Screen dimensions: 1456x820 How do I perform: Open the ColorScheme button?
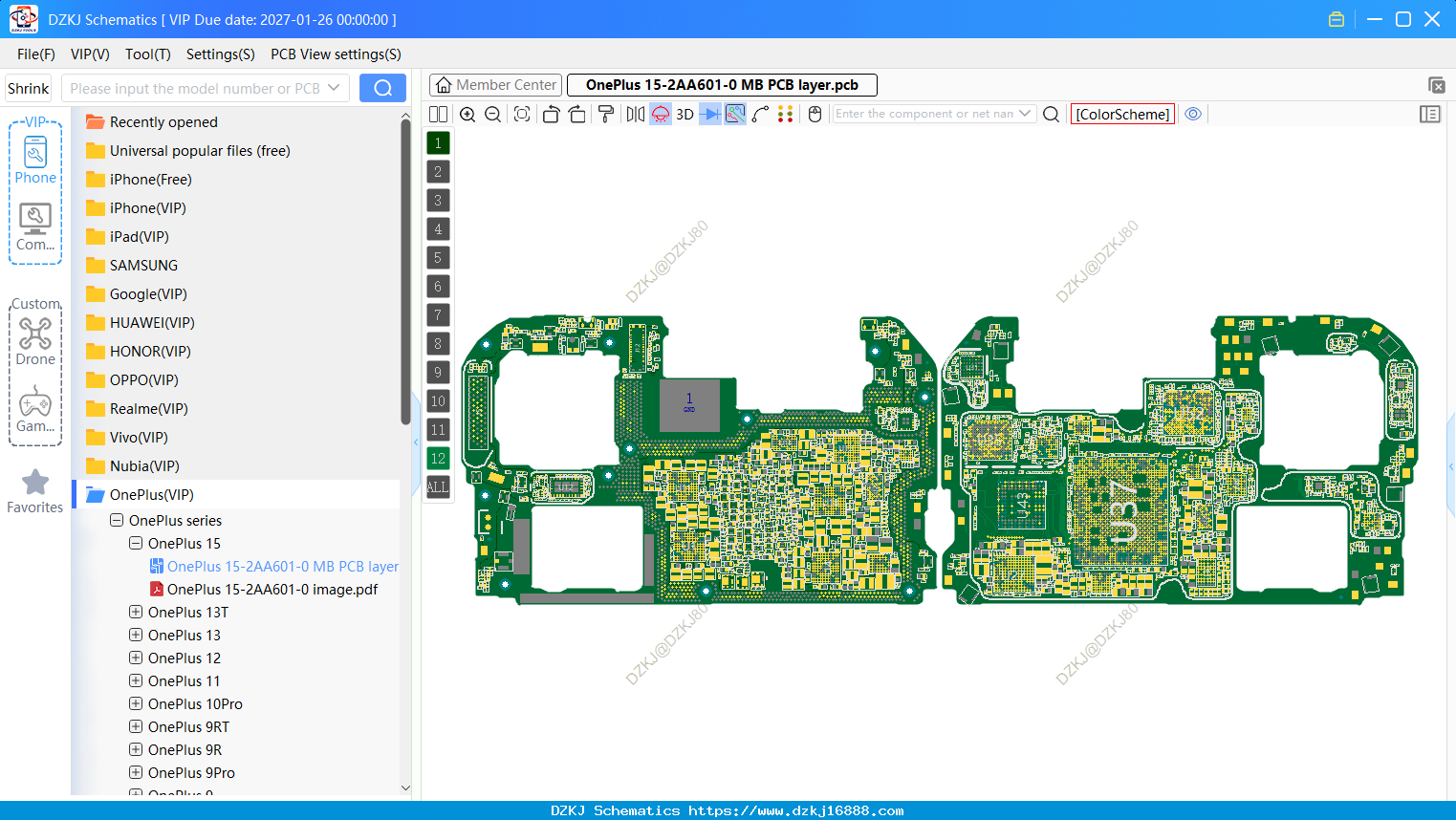[1122, 114]
